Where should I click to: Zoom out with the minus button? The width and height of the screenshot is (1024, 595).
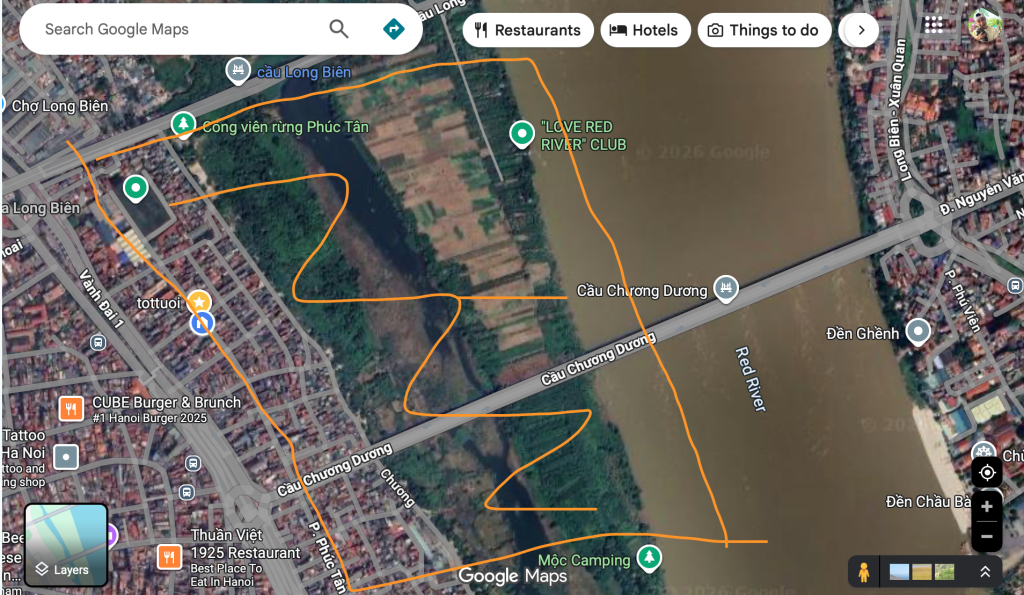point(987,537)
